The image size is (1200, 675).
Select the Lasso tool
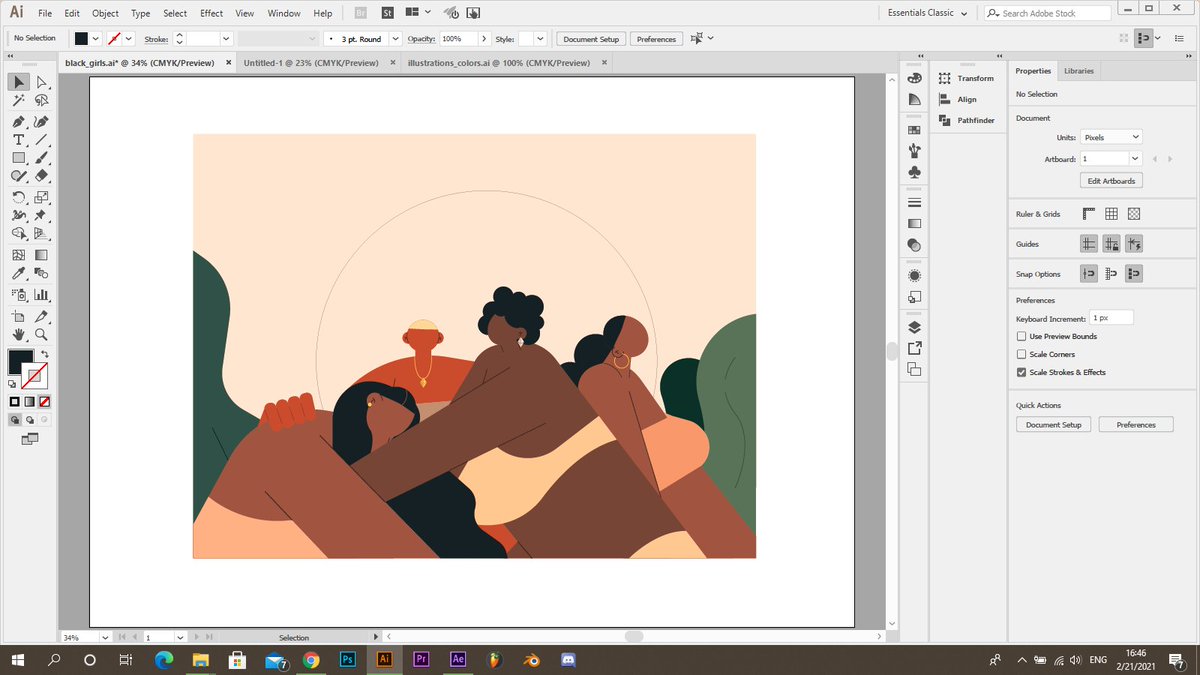42,101
